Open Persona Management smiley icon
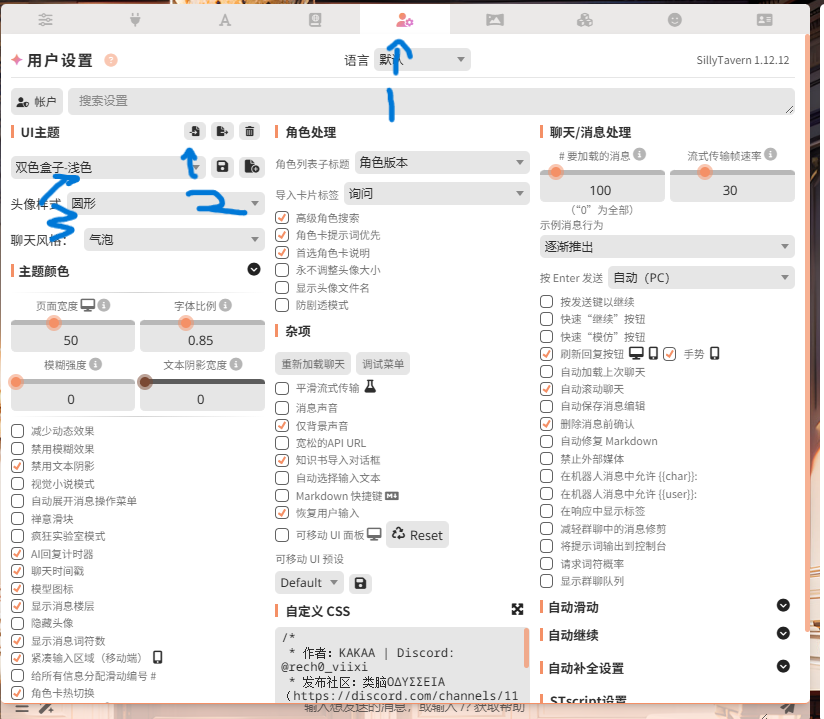Viewport: 824px width, 719px height. [x=675, y=19]
